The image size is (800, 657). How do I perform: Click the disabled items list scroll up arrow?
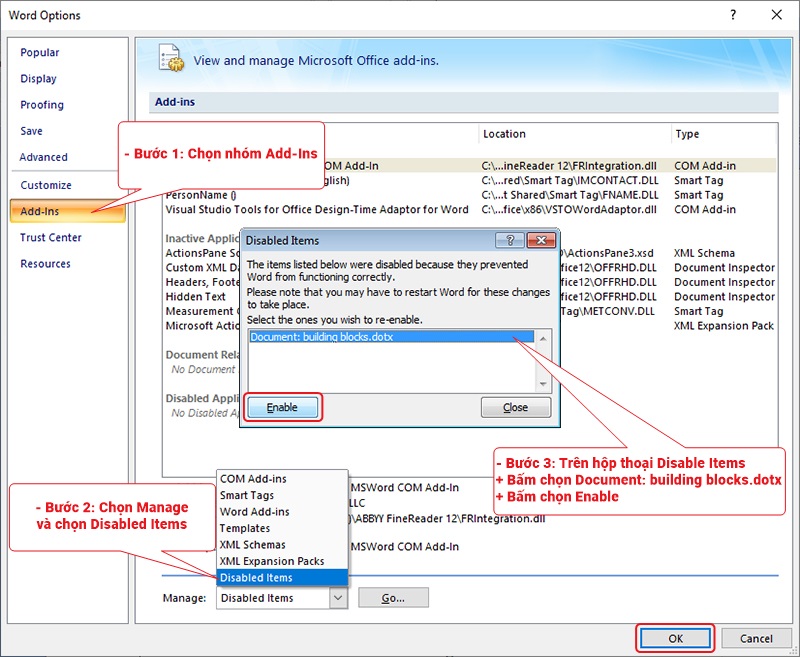(x=543, y=338)
